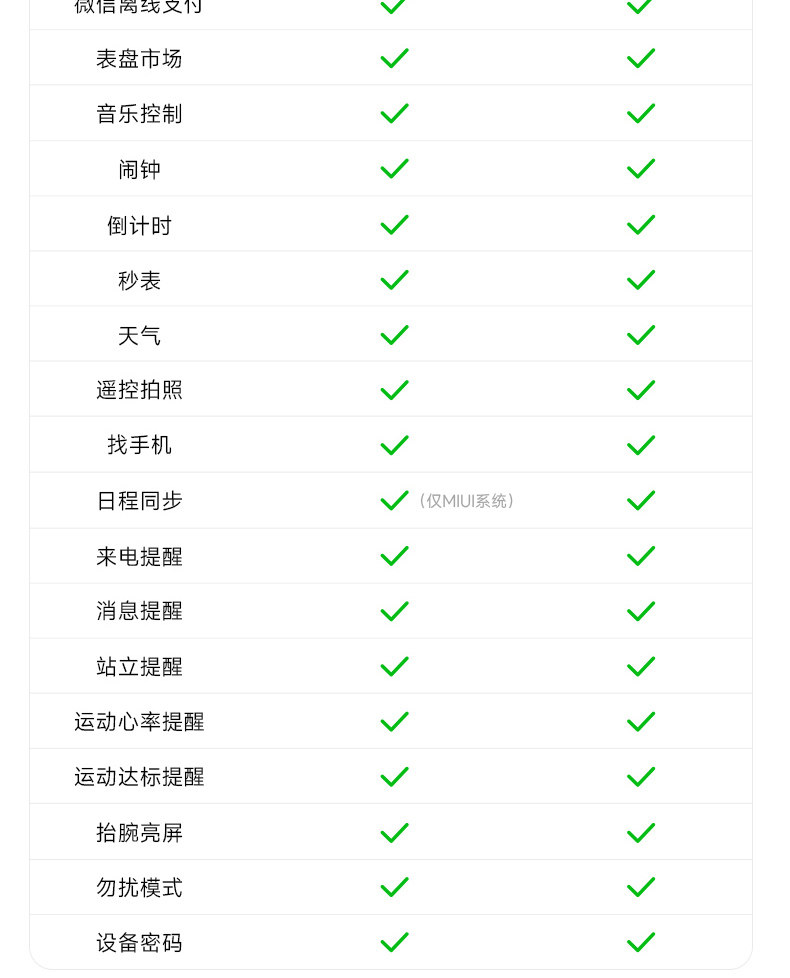Screen dimensions: 790x978
Task: Click second-column checkmark for 来电提醒
Action: (640, 556)
